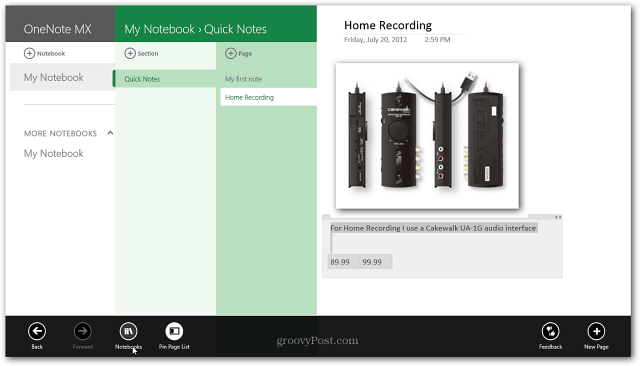Click the Forward arrow icon
Screen dimensions: 640x366
pyautogui.click(x=82, y=331)
